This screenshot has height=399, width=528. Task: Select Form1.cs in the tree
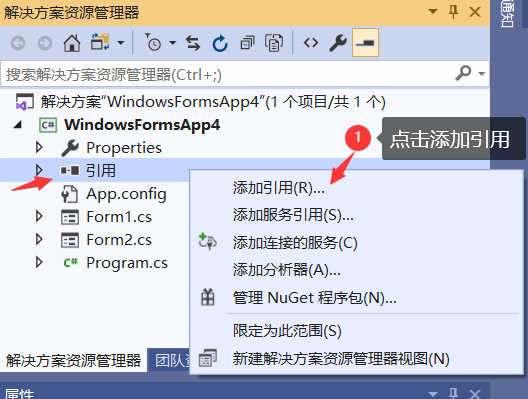tap(119, 217)
